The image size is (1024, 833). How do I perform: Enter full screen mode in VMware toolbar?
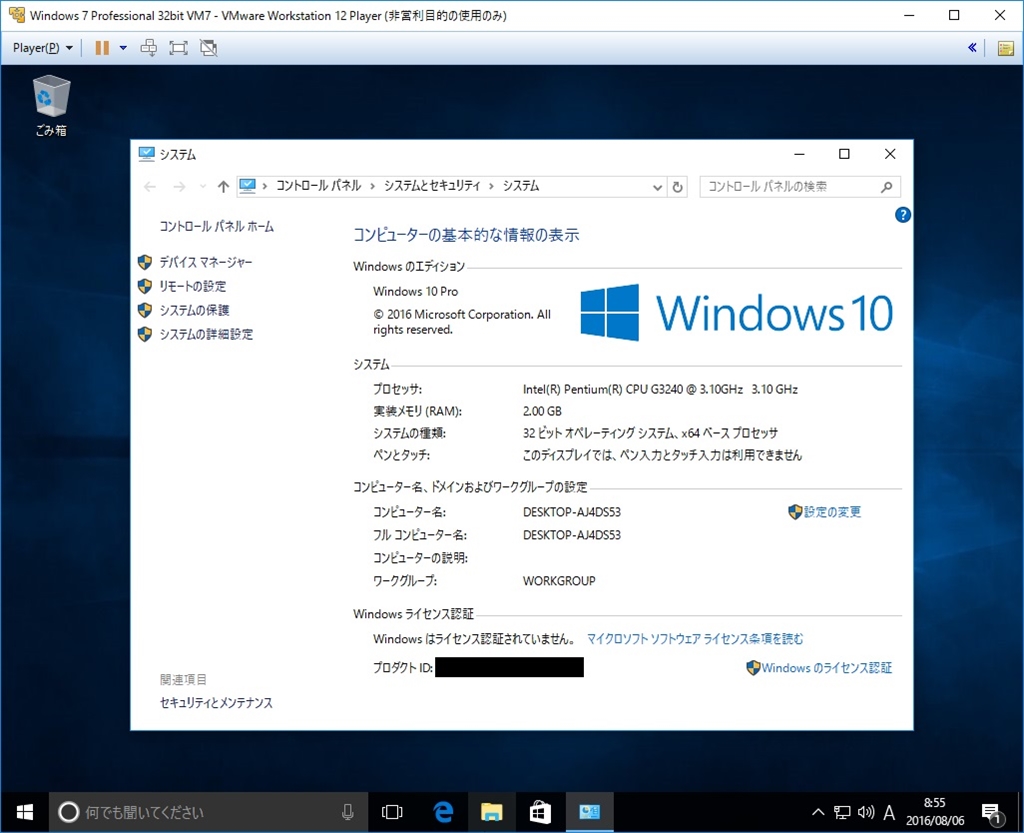[x=178, y=48]
